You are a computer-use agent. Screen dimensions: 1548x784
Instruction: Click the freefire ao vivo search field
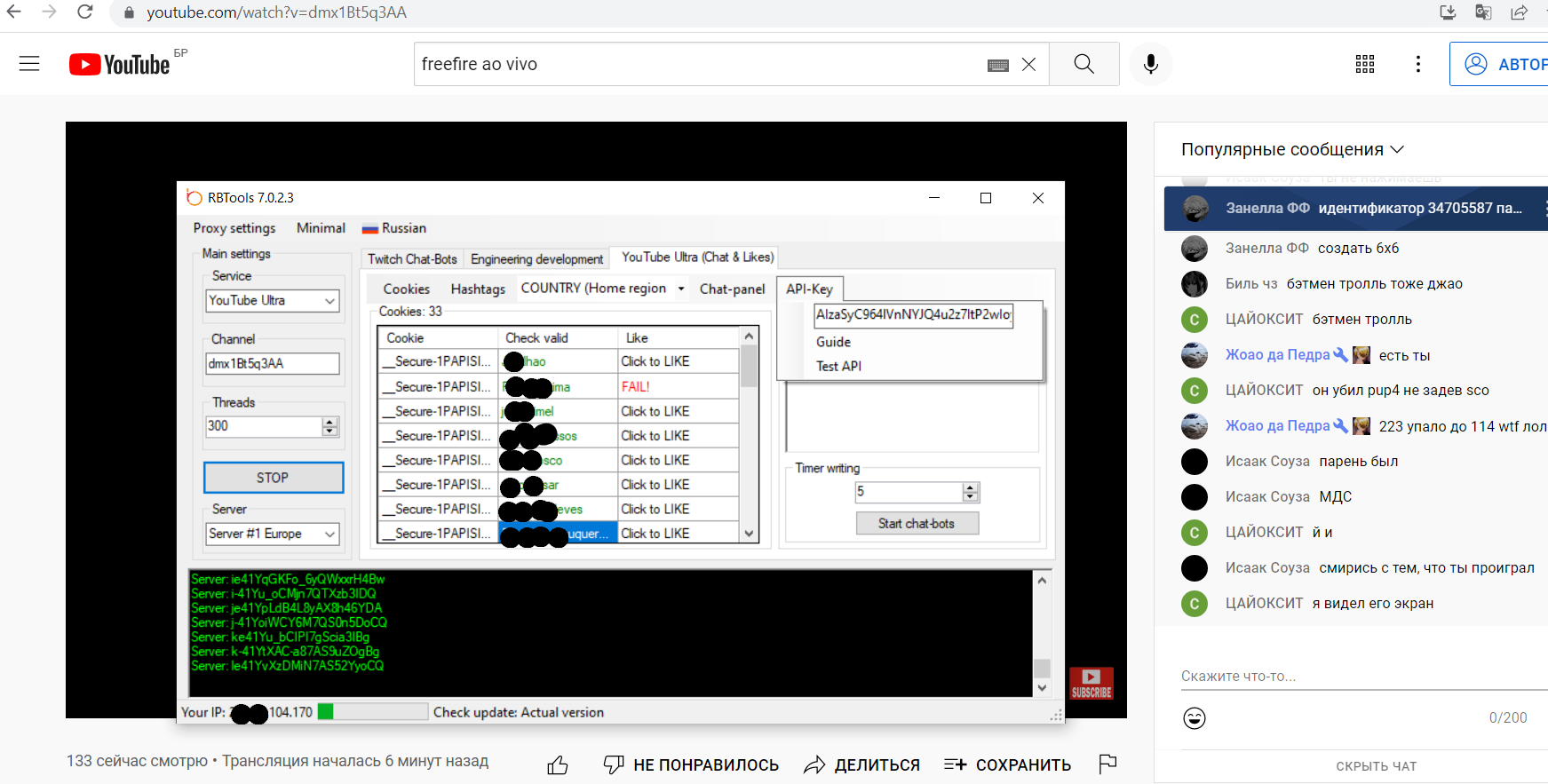pos(693,64)
